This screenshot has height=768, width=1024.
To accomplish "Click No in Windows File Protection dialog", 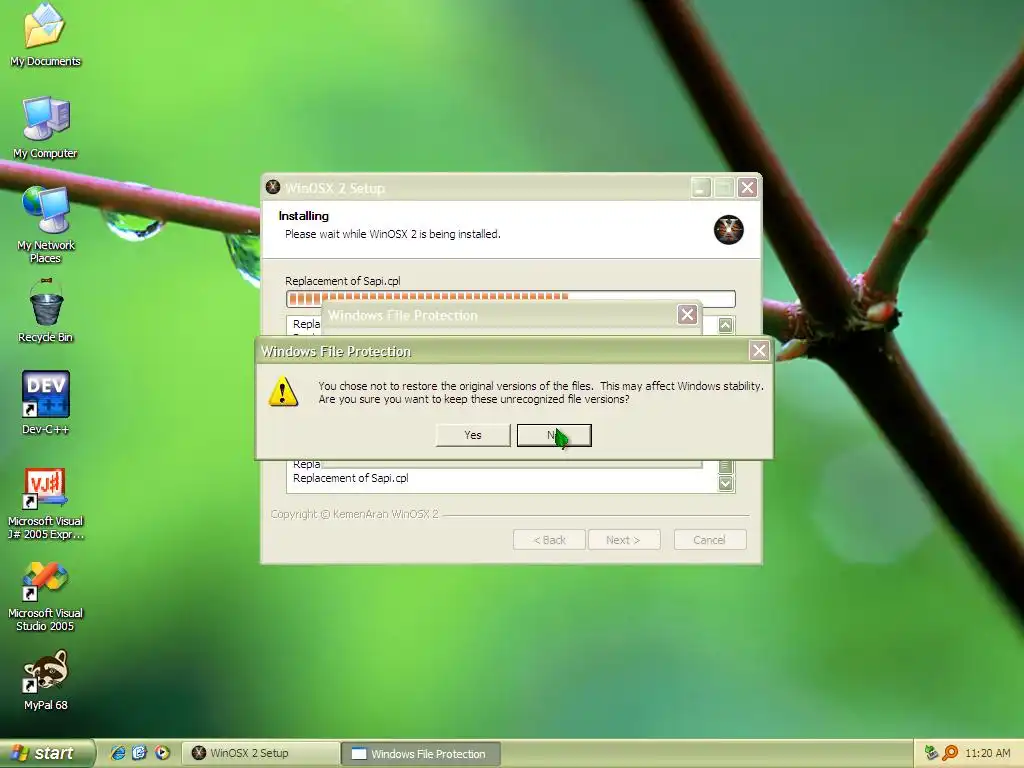I will point(554,435).
